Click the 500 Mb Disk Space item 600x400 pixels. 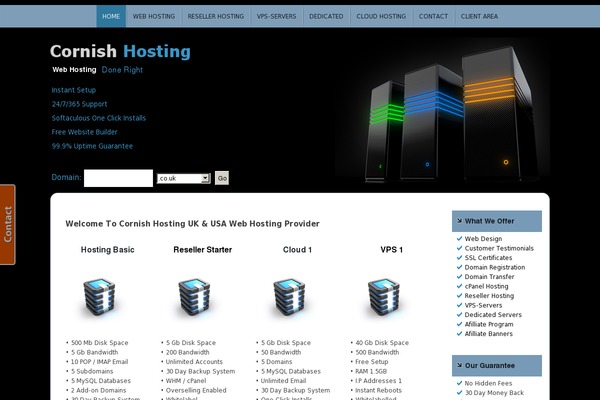click(x=99, y=343)
